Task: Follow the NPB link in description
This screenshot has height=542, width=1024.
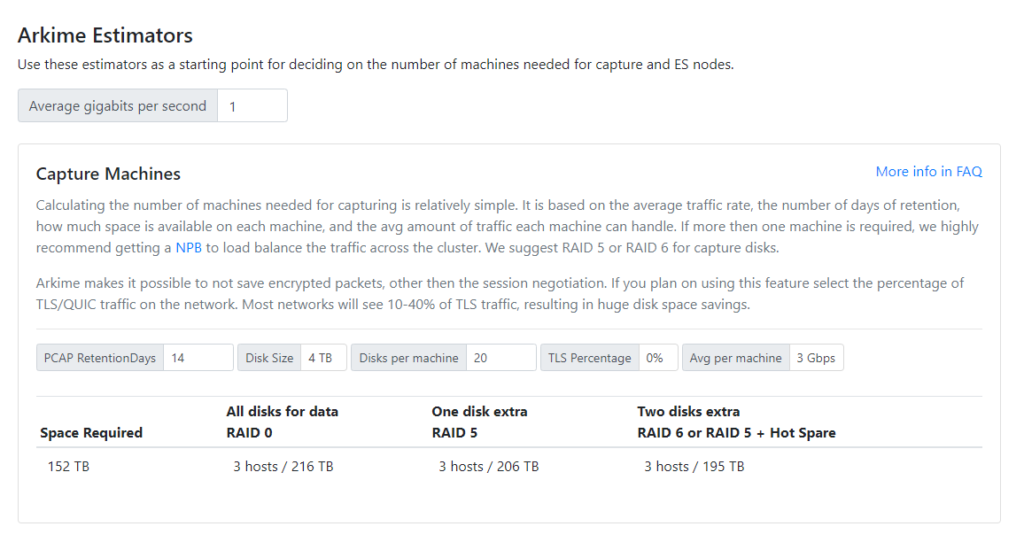Action: [x=188, y=248]
